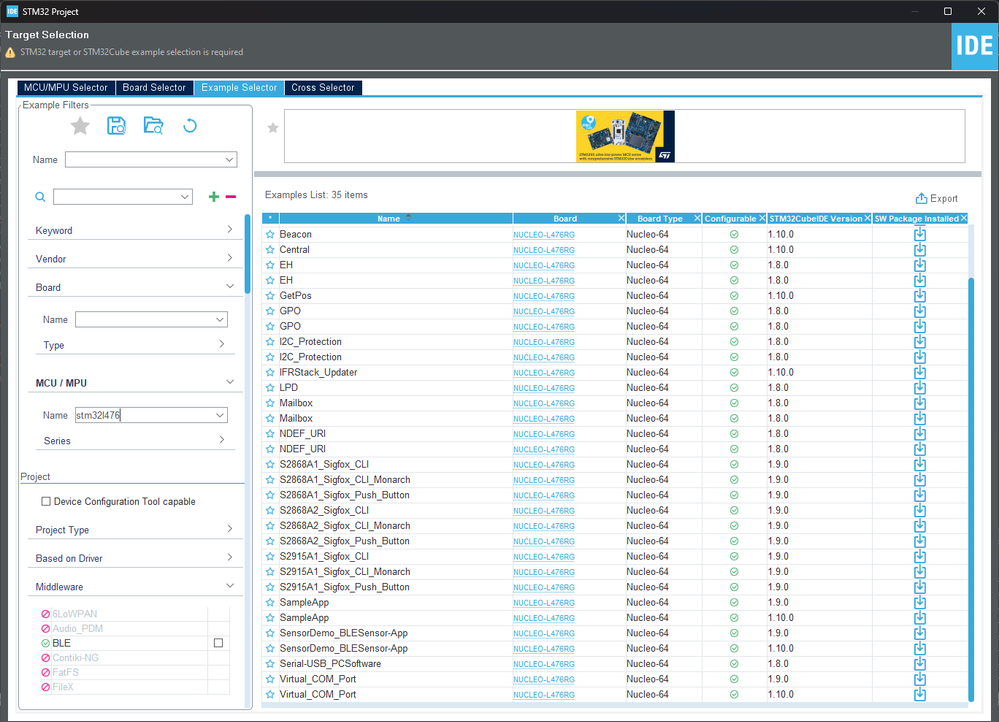
Task: Remove the Board Type column with X
Action: pyautogui.click(x=697, y=218)
